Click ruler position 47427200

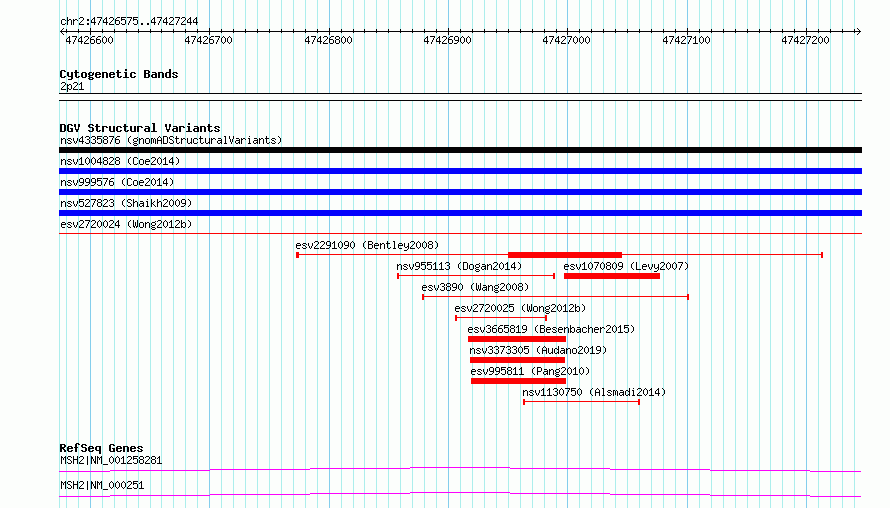pyautogui.click(x=806, y=40)
